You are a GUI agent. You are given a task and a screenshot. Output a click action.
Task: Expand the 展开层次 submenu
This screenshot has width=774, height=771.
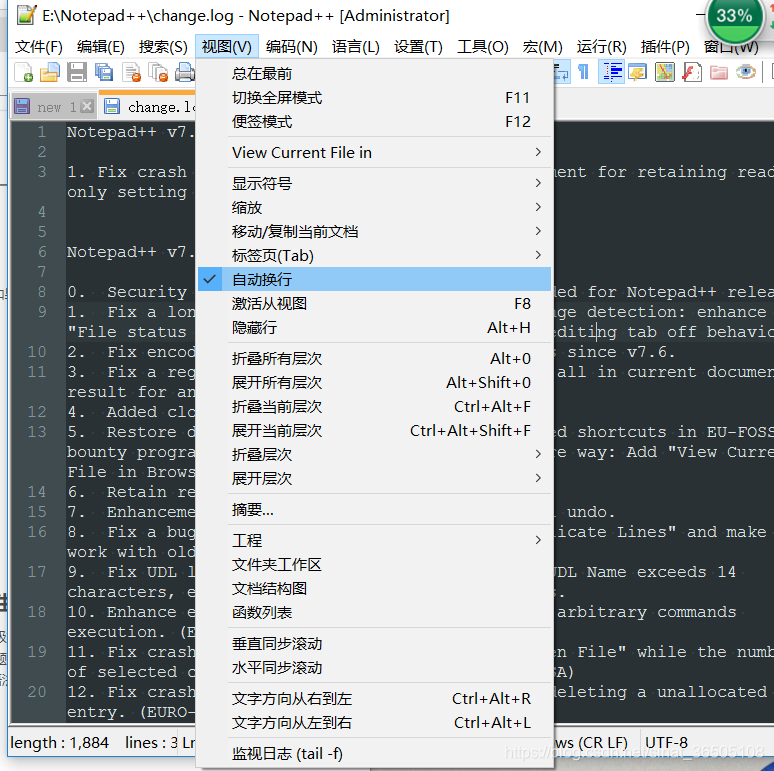coord(374,478)
